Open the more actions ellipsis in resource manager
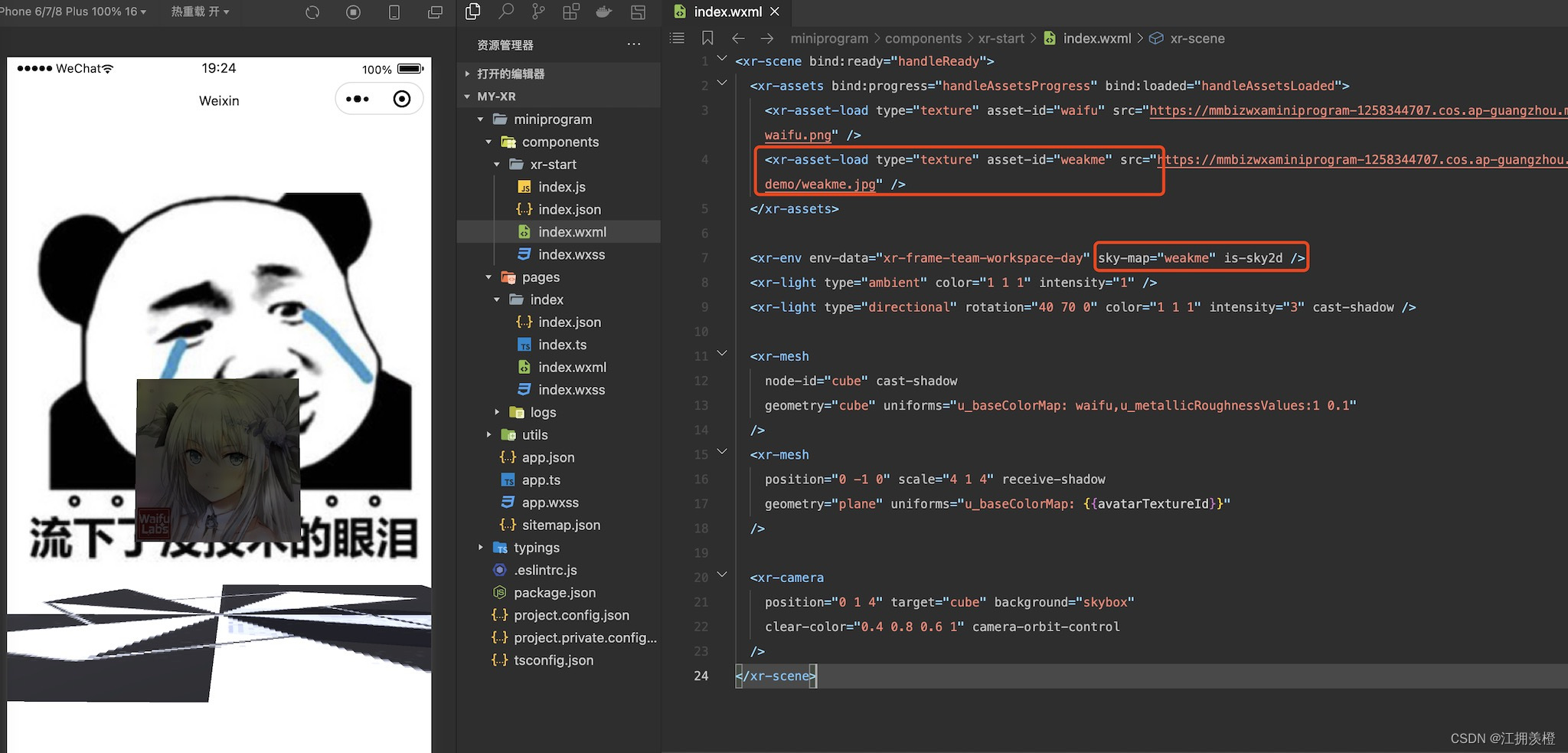Screen dimensions: 1568x753 [x=634, y=44]
